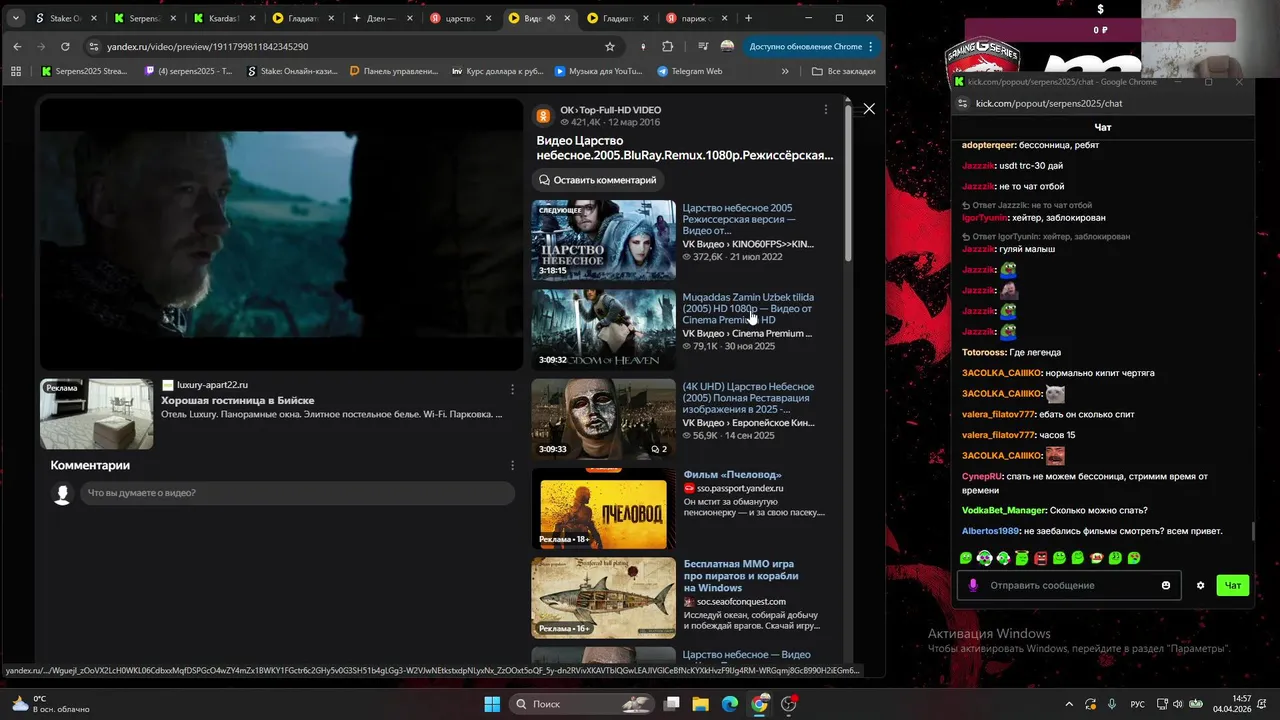Click the Пчеловод ad poster thumbnail
Viewport: 1280px width, 720px height.
[603, 509]
